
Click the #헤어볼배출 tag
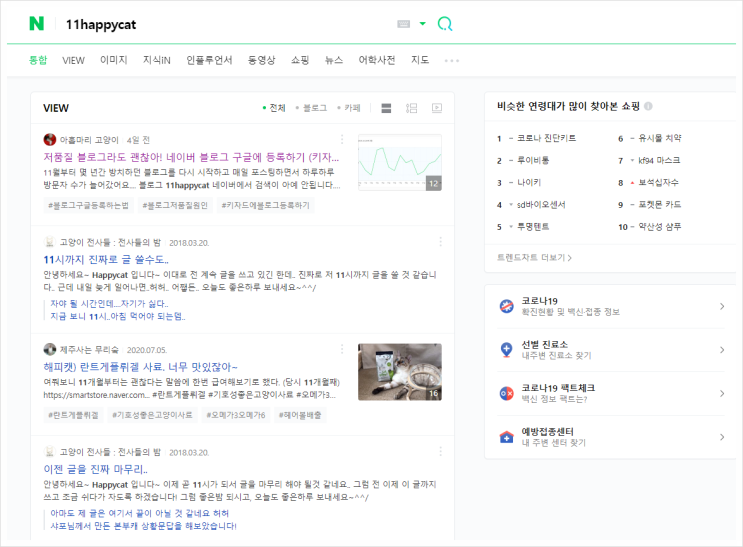[300, 415]
